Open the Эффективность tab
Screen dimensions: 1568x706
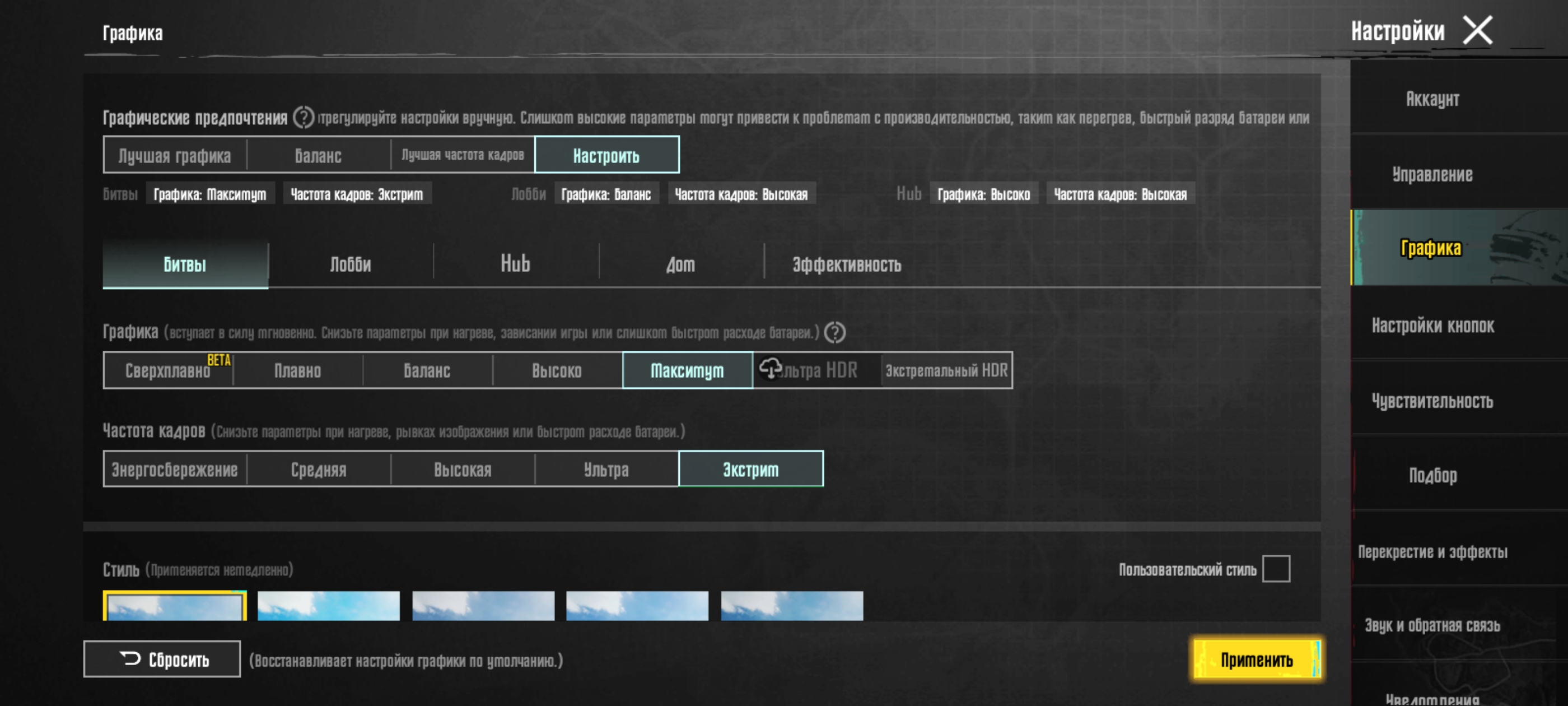click(846, 264)
